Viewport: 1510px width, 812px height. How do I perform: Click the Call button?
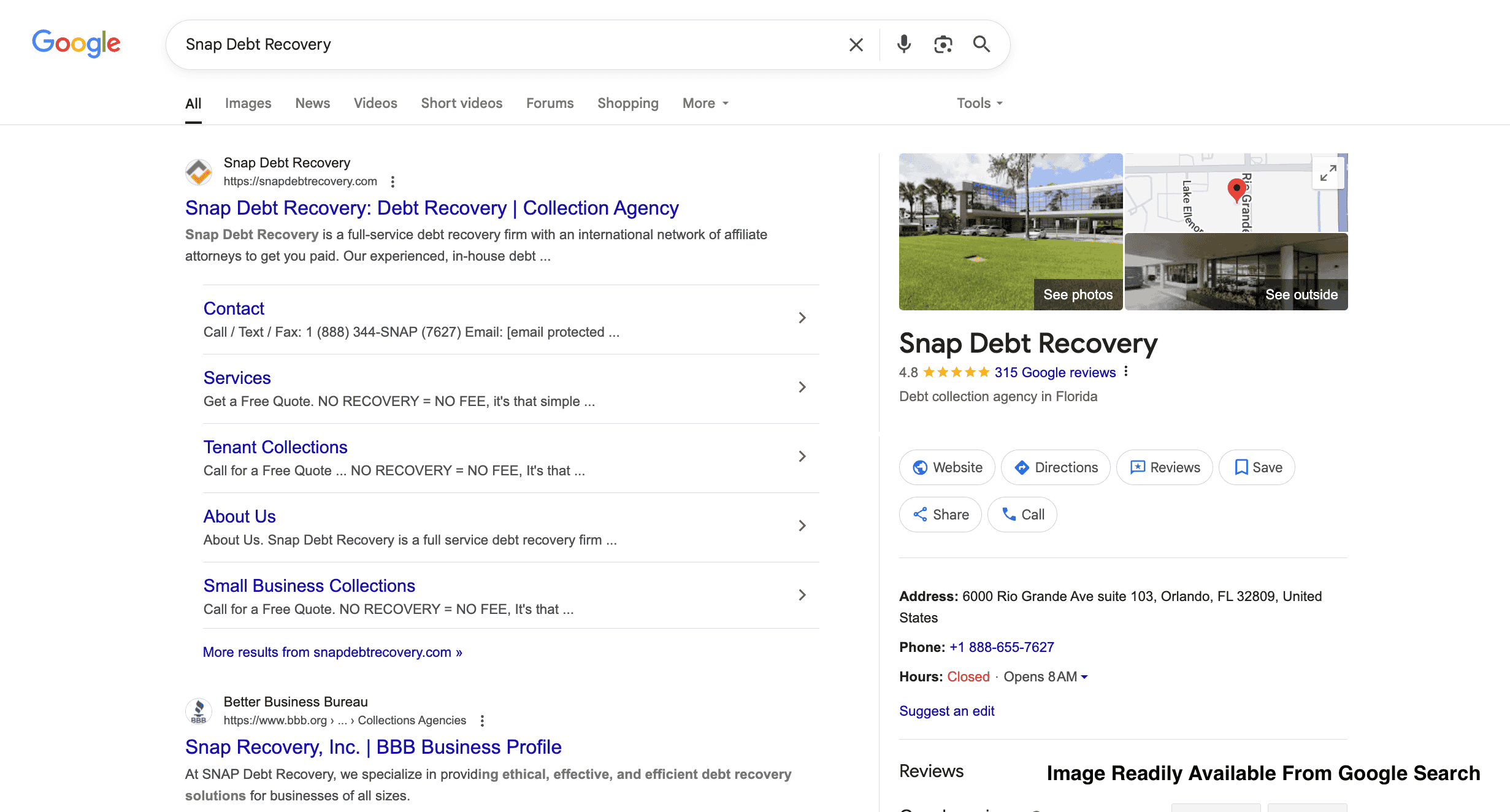click(x=1022, y=515)
